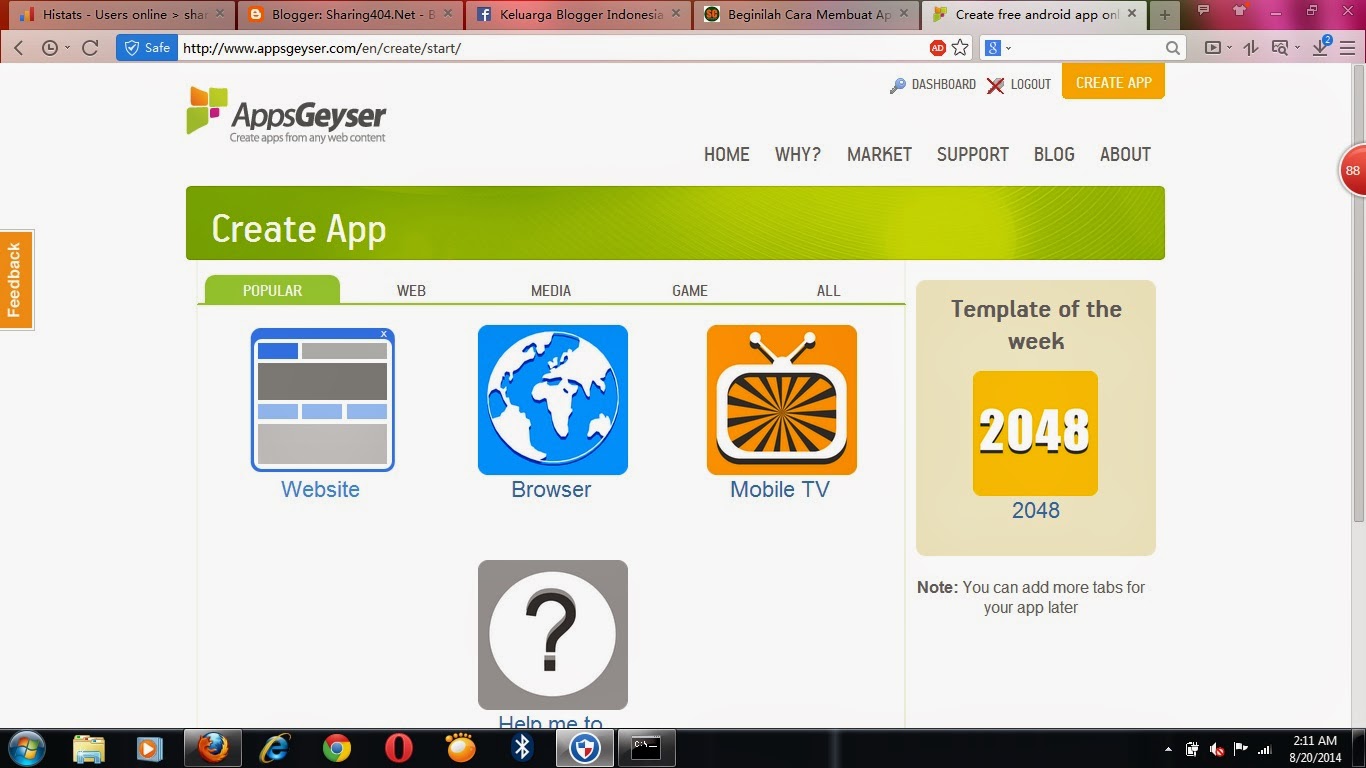Click the Website text link
This screenshot has height=768, width=1366.
click(x=320, y=489)
